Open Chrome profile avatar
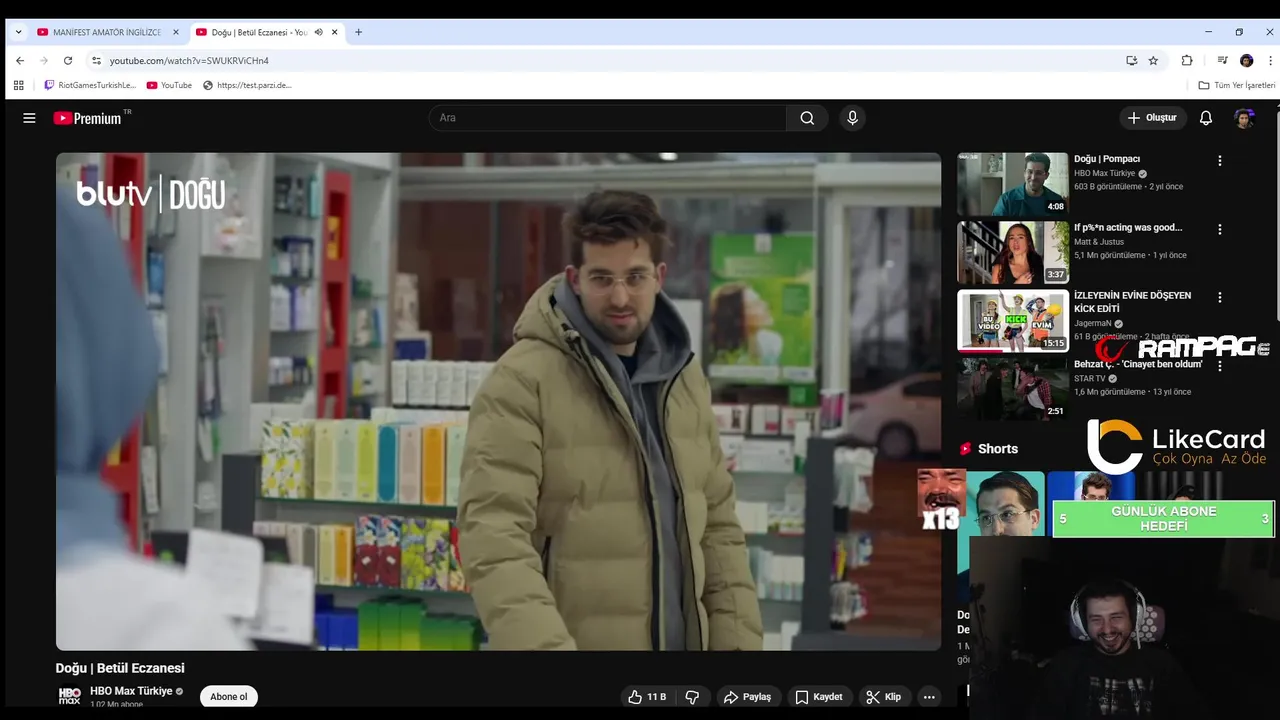The height and width of the screenshot is (720, 1280). (x=1246, y=60)
